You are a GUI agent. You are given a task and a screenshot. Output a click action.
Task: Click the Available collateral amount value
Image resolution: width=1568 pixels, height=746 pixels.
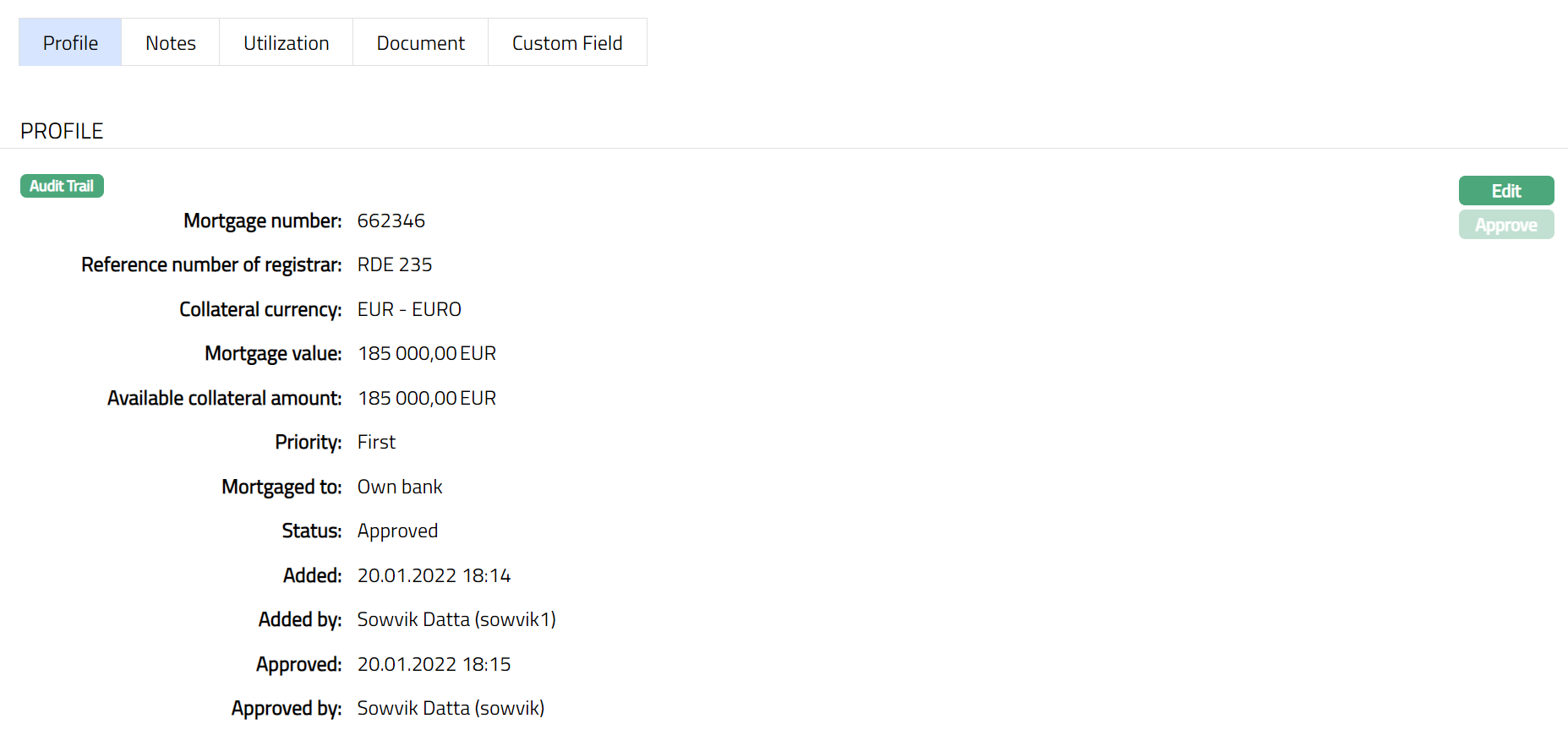coord(426,399)
